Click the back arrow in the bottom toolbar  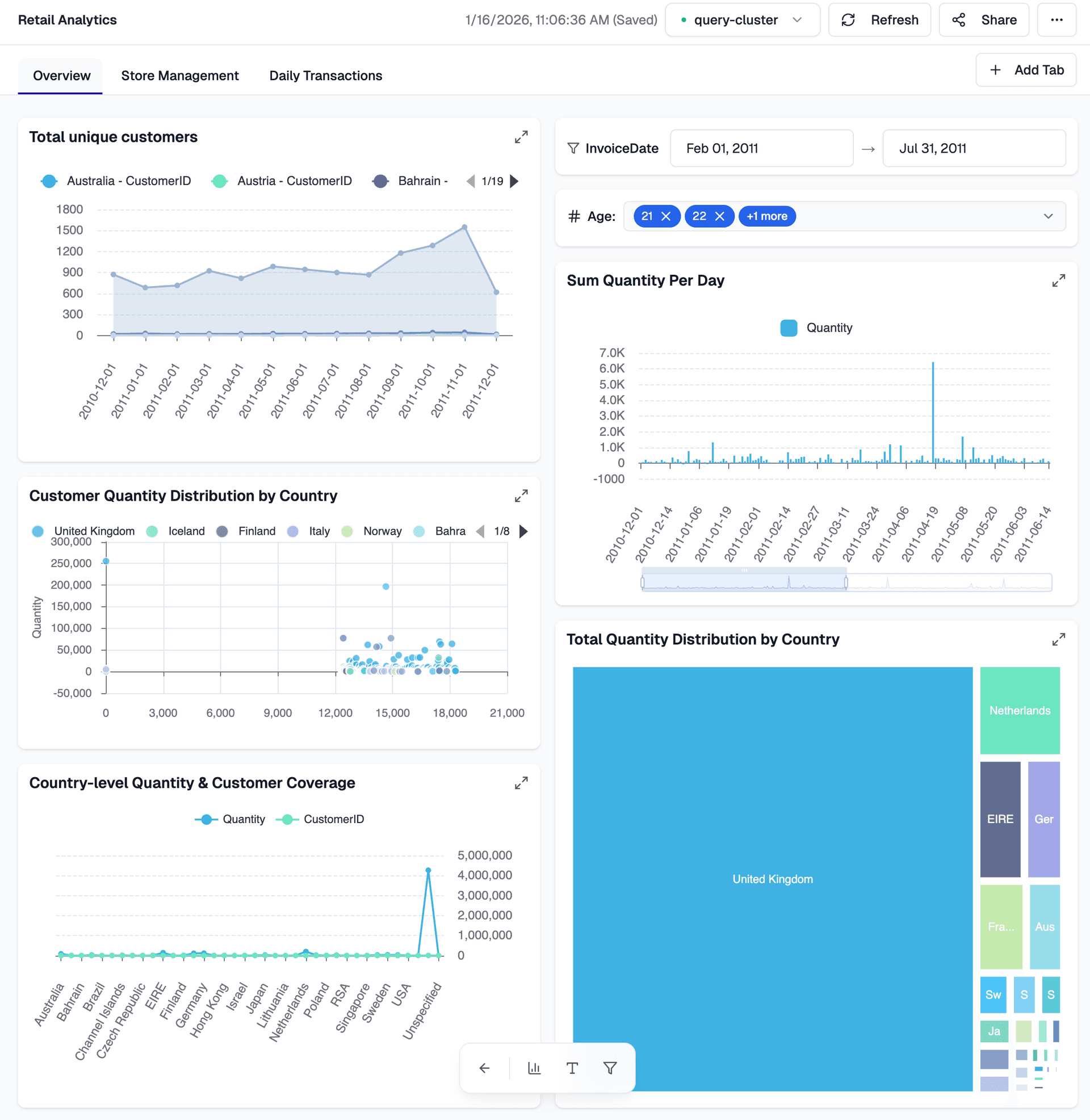tap(484, 1068)
